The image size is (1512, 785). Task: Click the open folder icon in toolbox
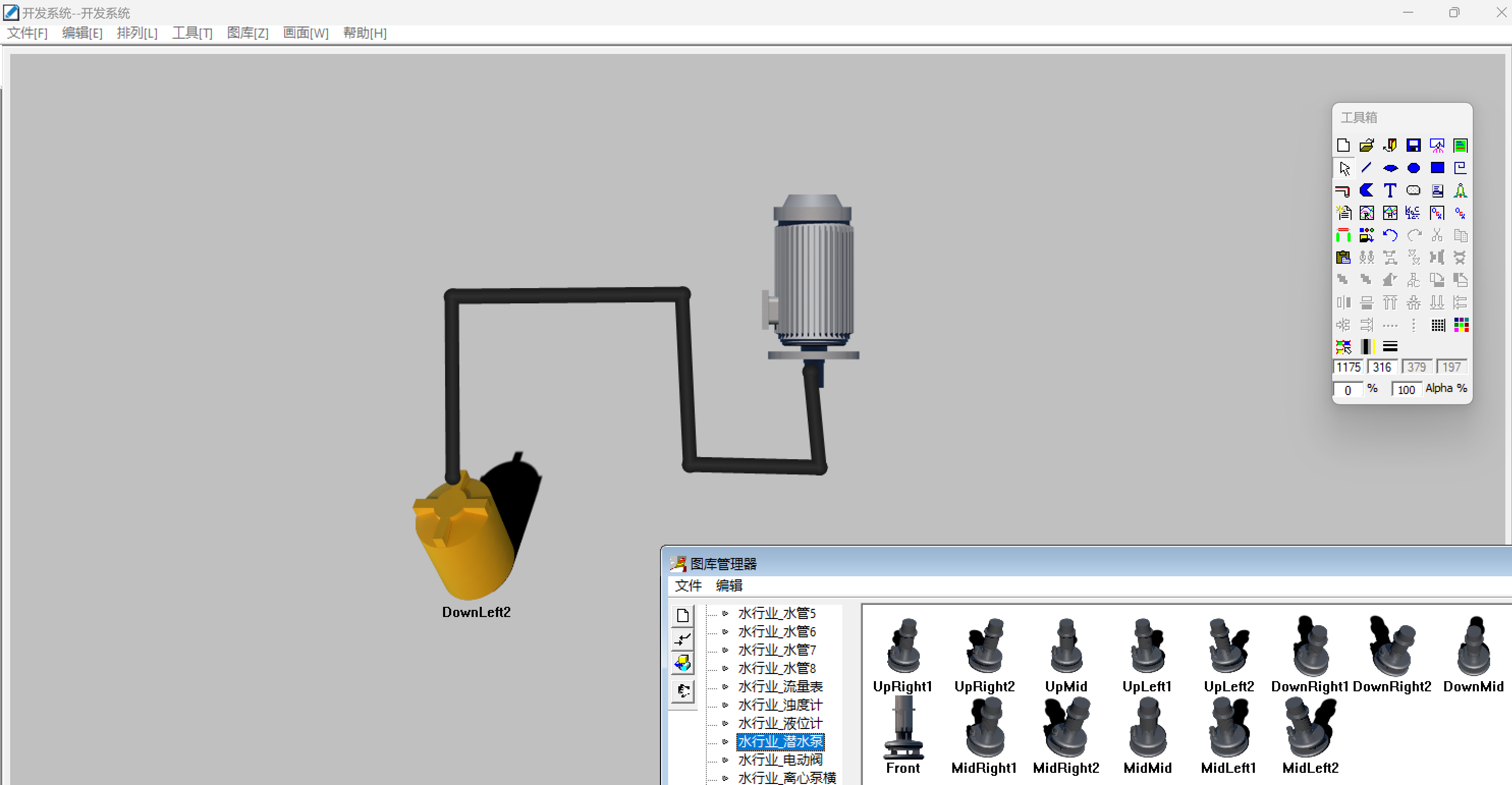(x=1366, y=146)
